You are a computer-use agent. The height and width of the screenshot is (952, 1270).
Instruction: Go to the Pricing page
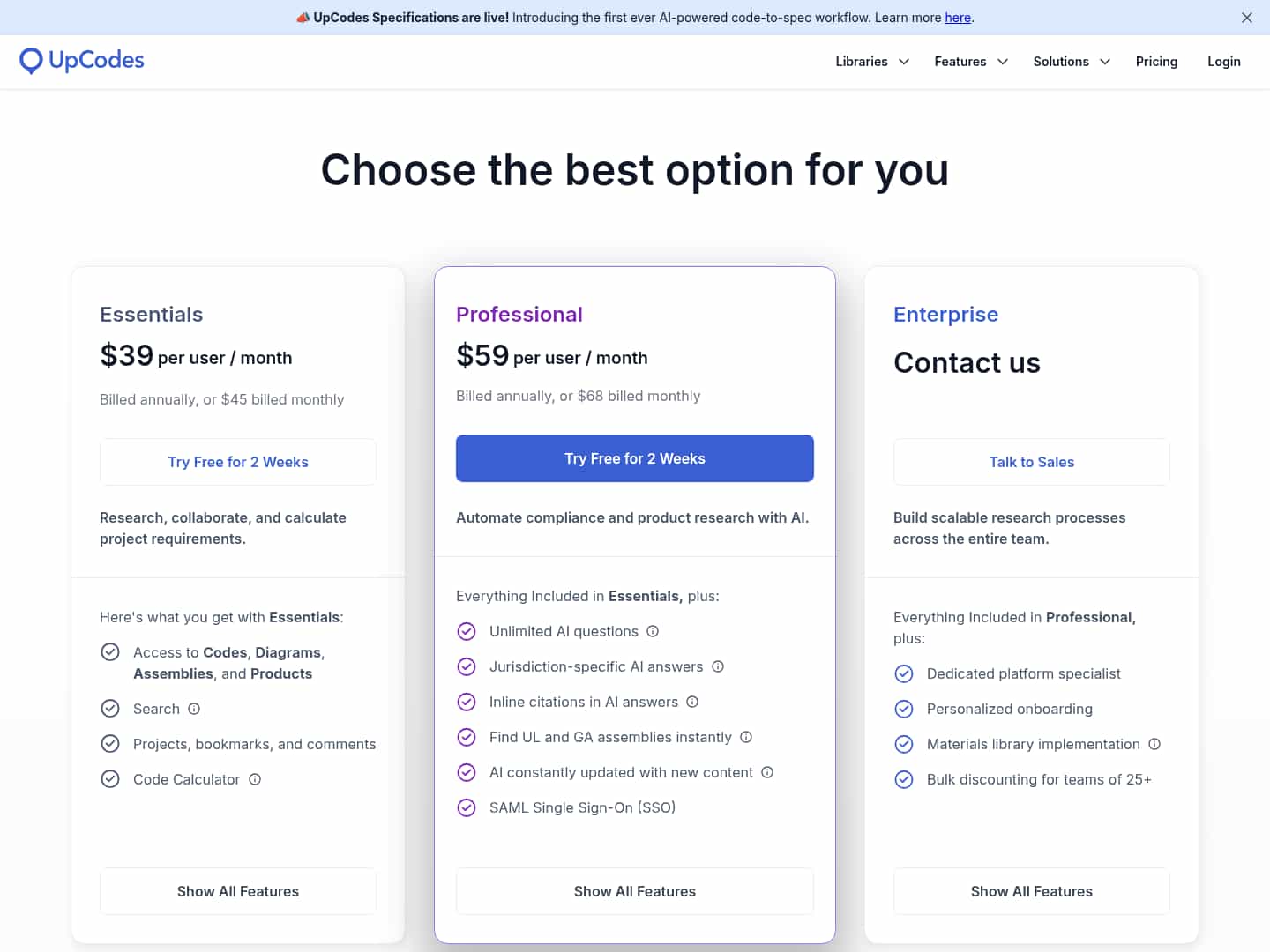[x=1156, y=62]
